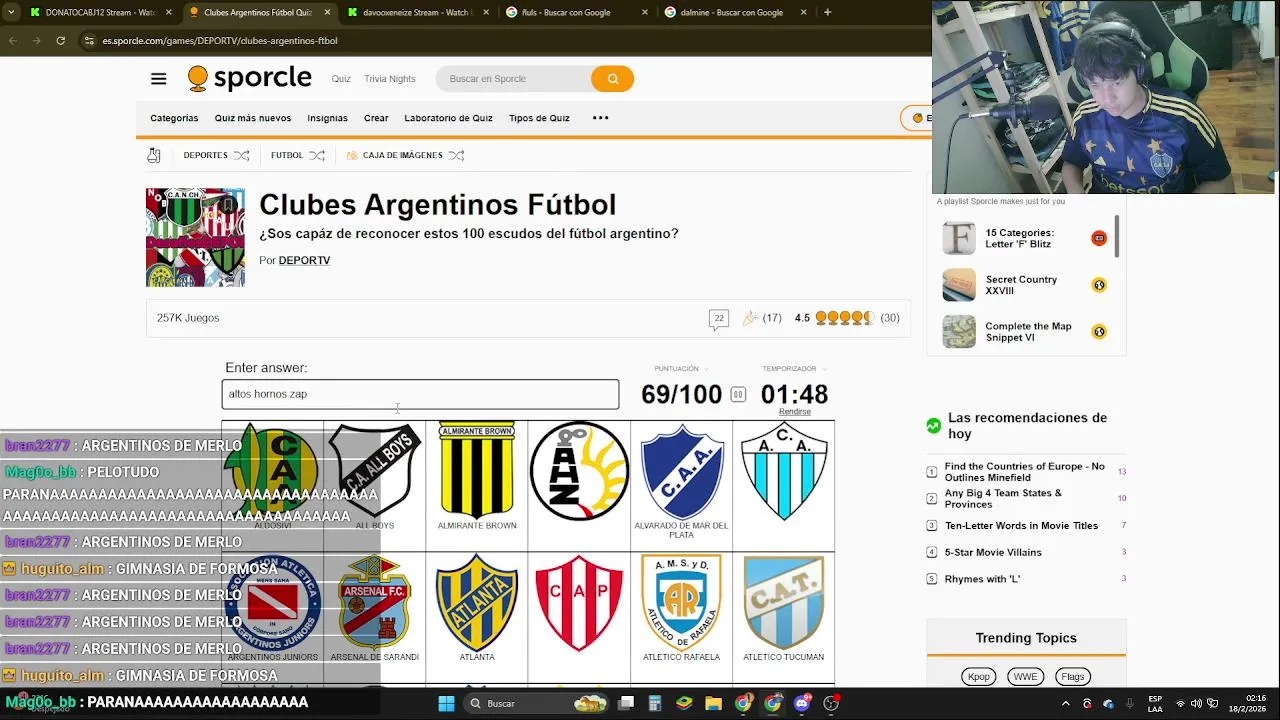
Task: Open the comments bubble showing 22
Action: pos(718,318)
